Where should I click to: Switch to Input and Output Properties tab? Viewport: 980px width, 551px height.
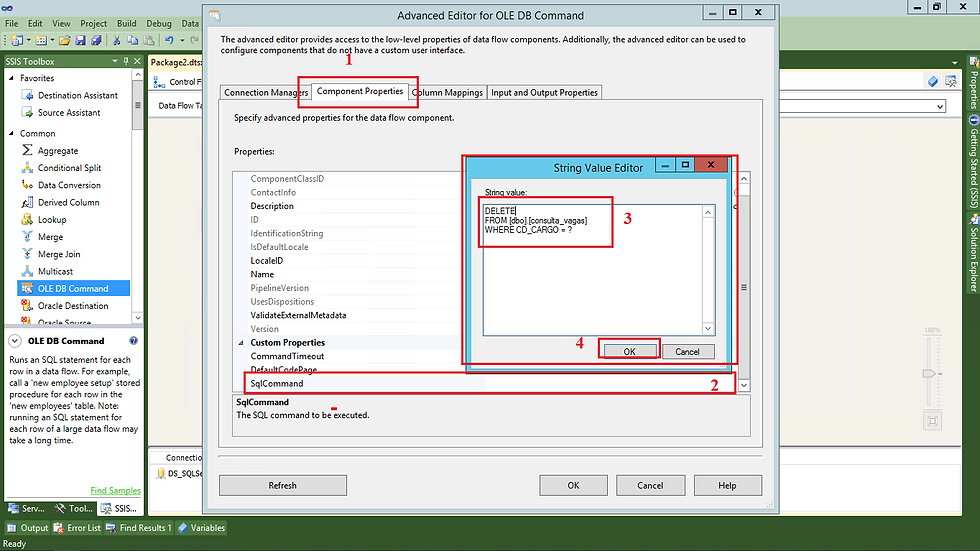click(544, 92)
